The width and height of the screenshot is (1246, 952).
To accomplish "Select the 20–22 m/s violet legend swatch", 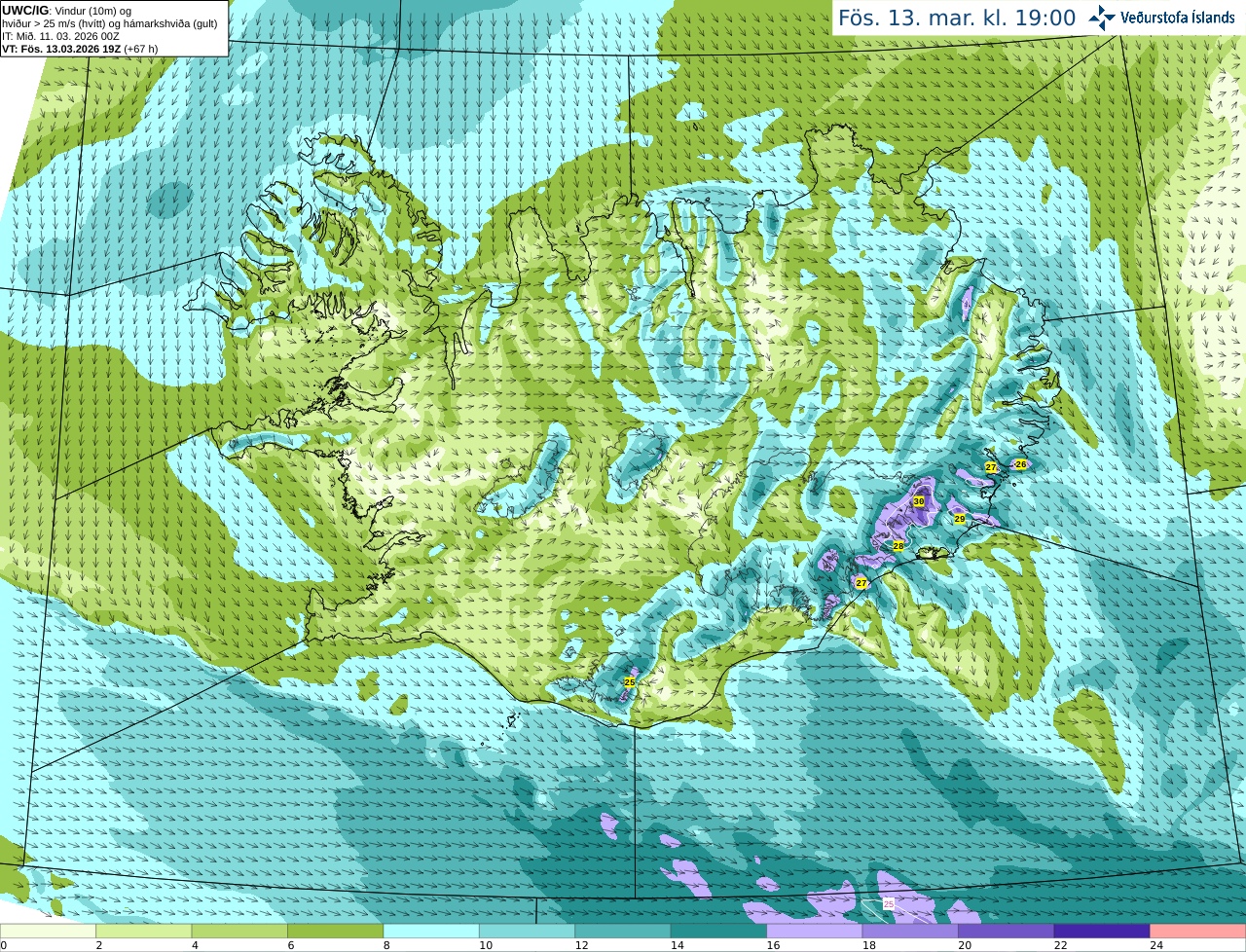I will tap(1007, 931).
